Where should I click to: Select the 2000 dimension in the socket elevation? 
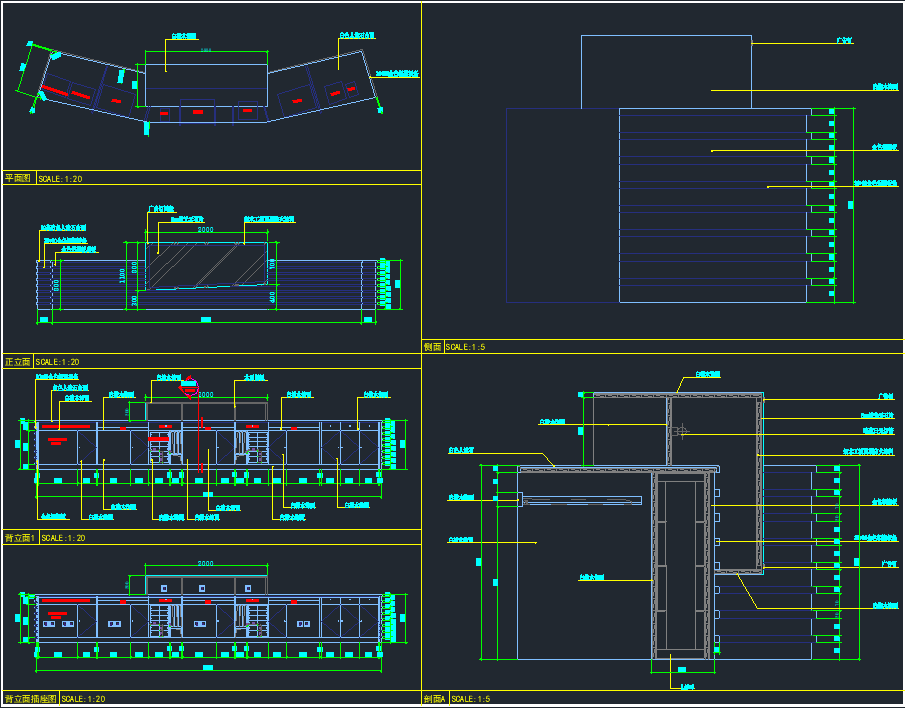[x=205, y=564]
